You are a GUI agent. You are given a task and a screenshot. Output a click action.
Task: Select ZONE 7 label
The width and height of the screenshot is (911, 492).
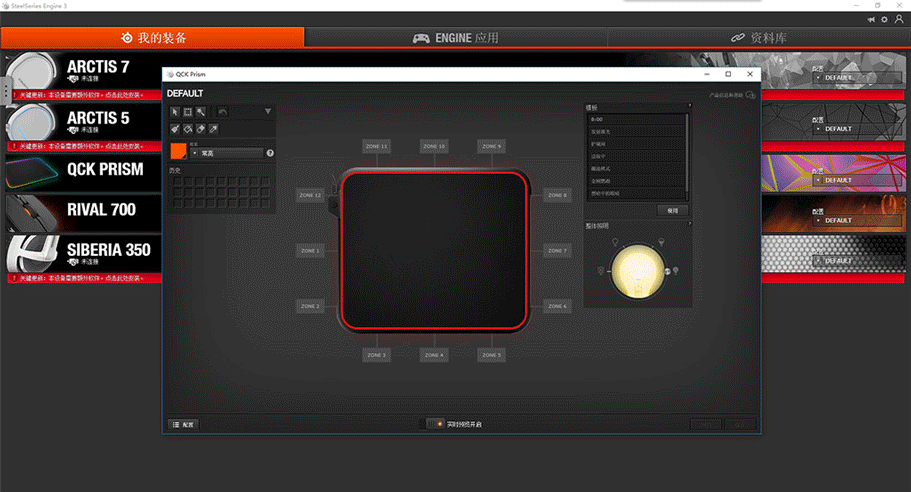557,251
